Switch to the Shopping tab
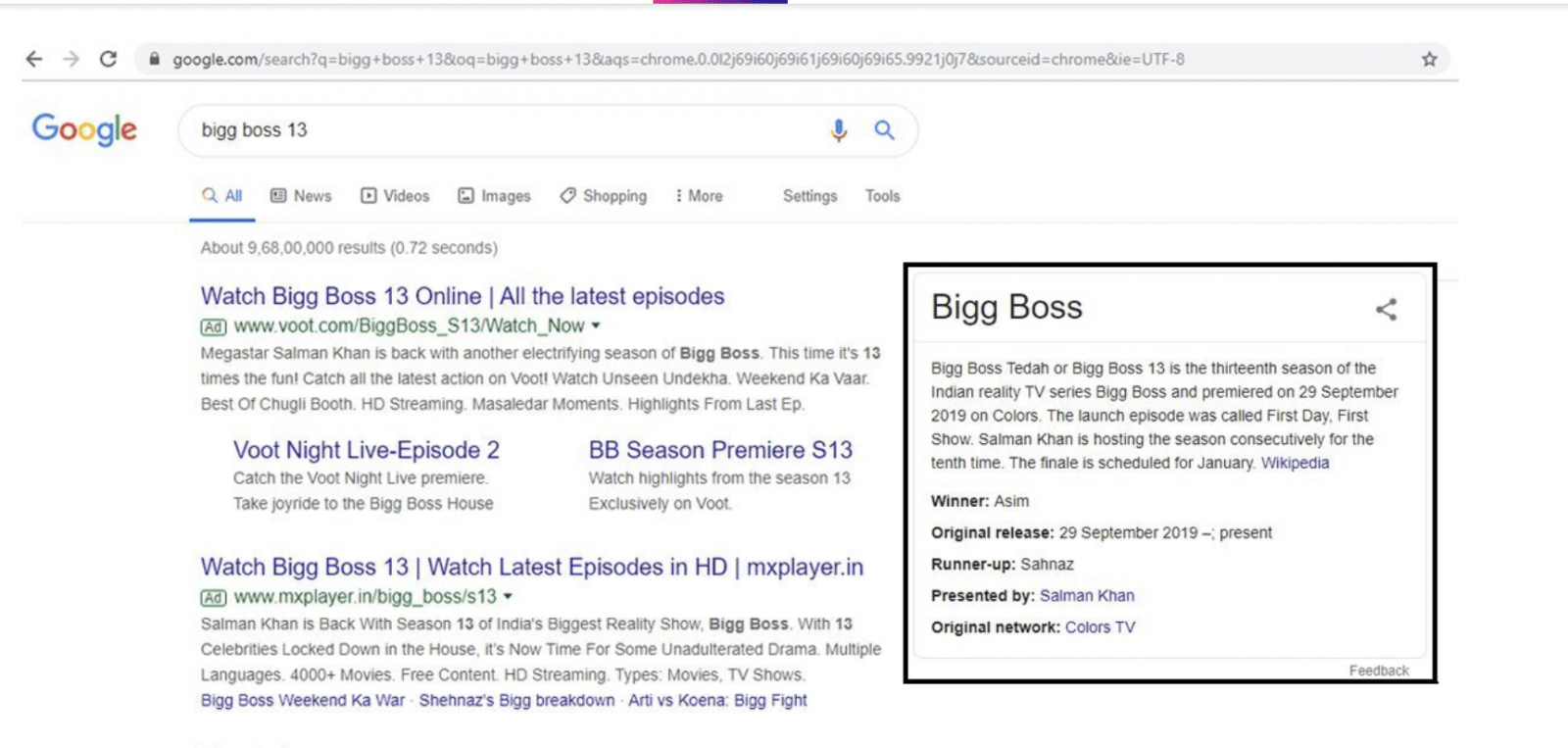The image size is (1568, 748). 603,196
